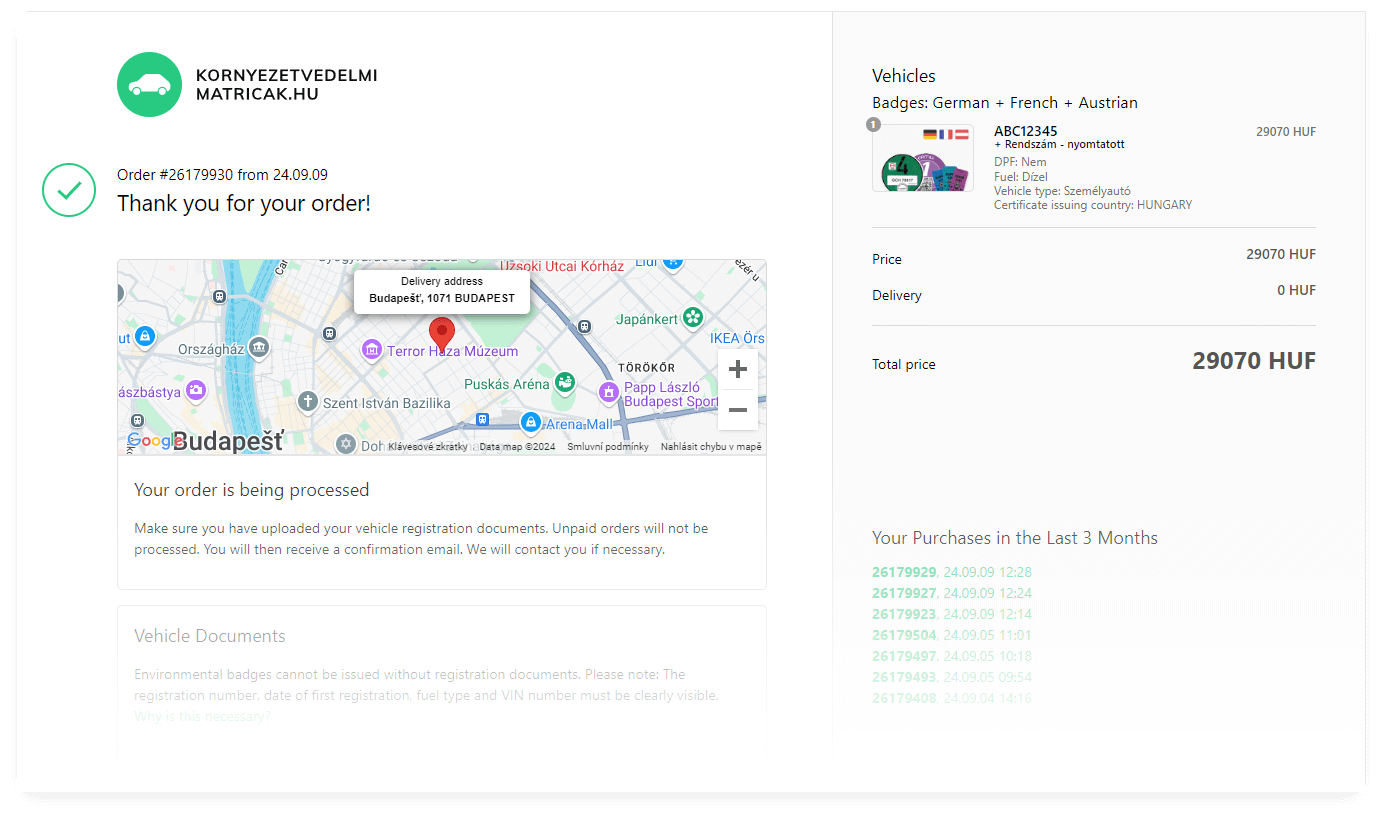This screenshot has height=816, width=1382.
Task: Open previous order 26179927
Action: click(x=904, y=593)
